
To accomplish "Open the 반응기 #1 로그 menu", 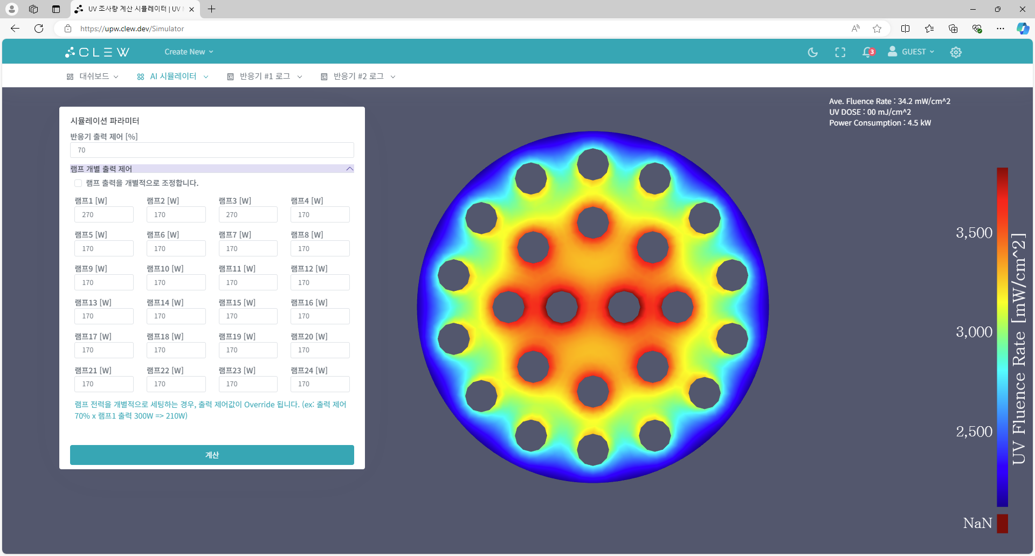I will tap(265, 77).
